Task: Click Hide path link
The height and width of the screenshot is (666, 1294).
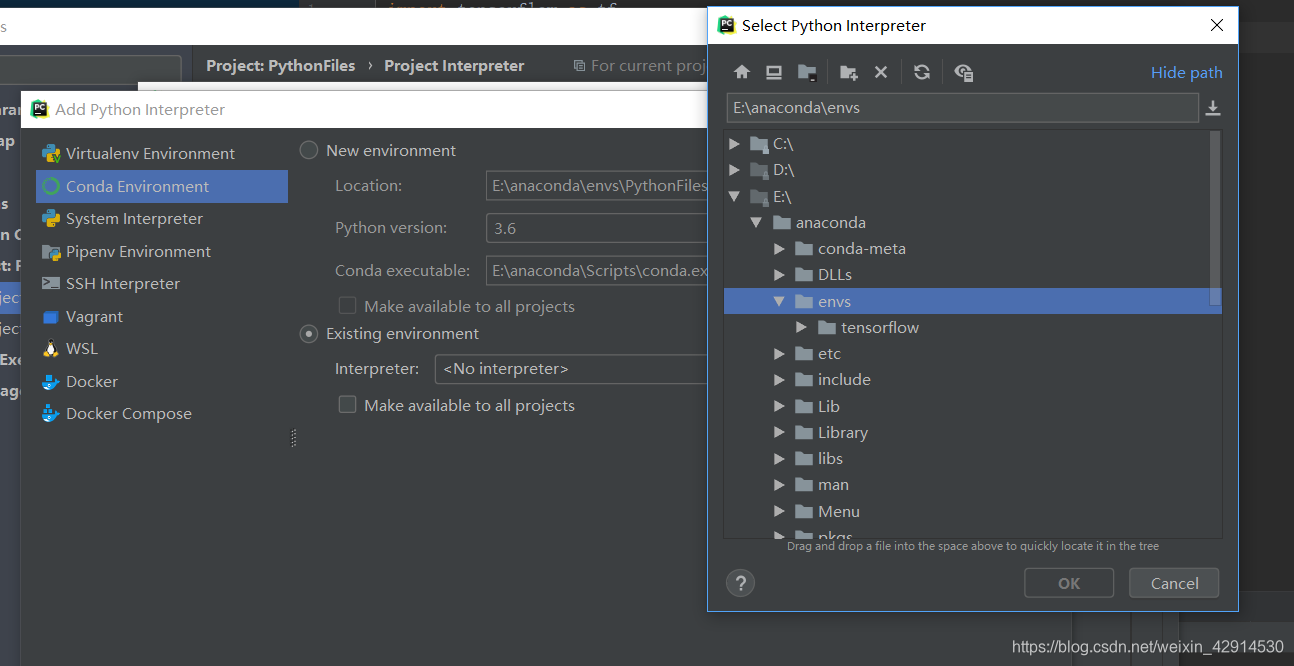Action: tap(1186, 72)
